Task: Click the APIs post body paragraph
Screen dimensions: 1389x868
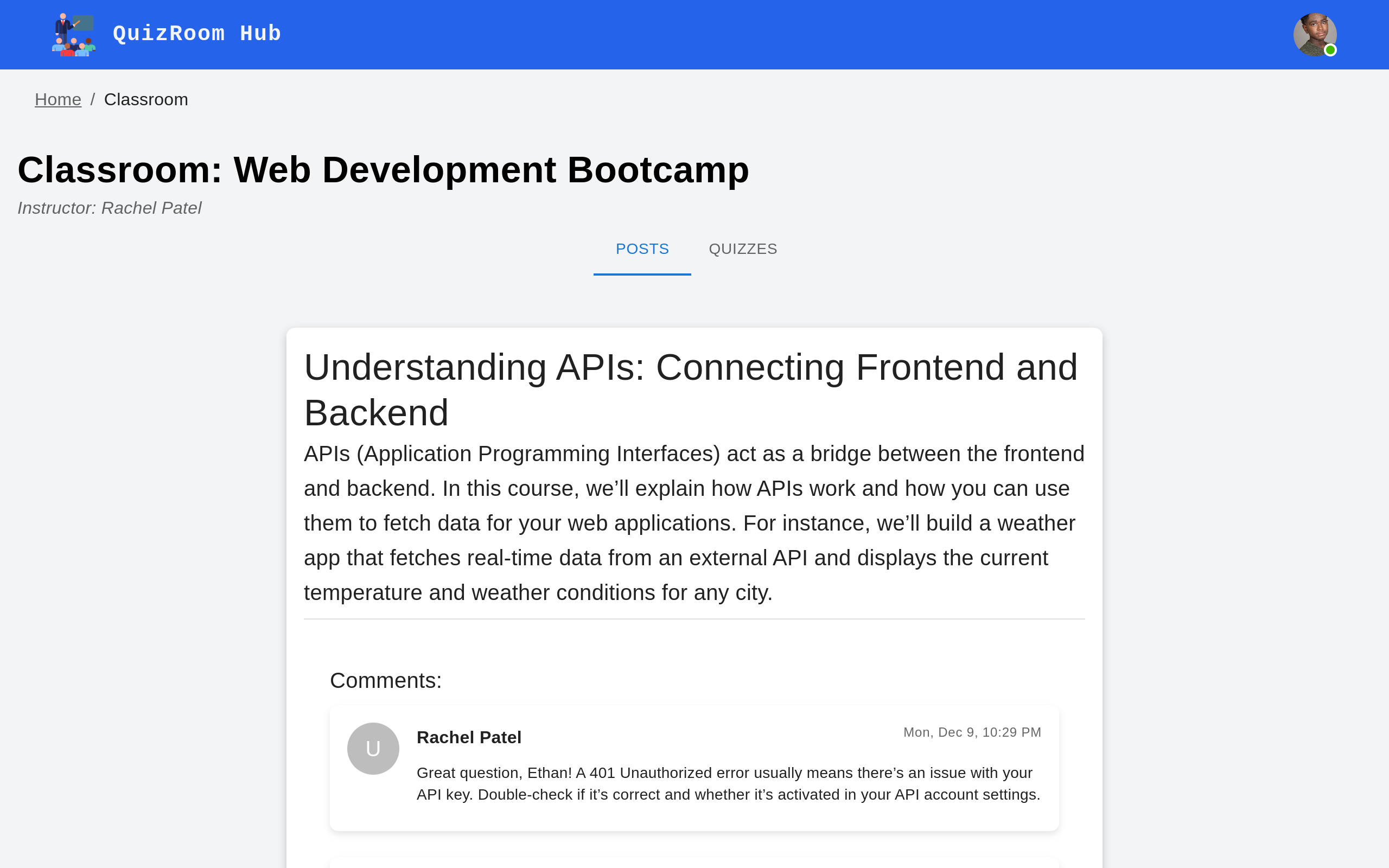Action: (693, 523)
